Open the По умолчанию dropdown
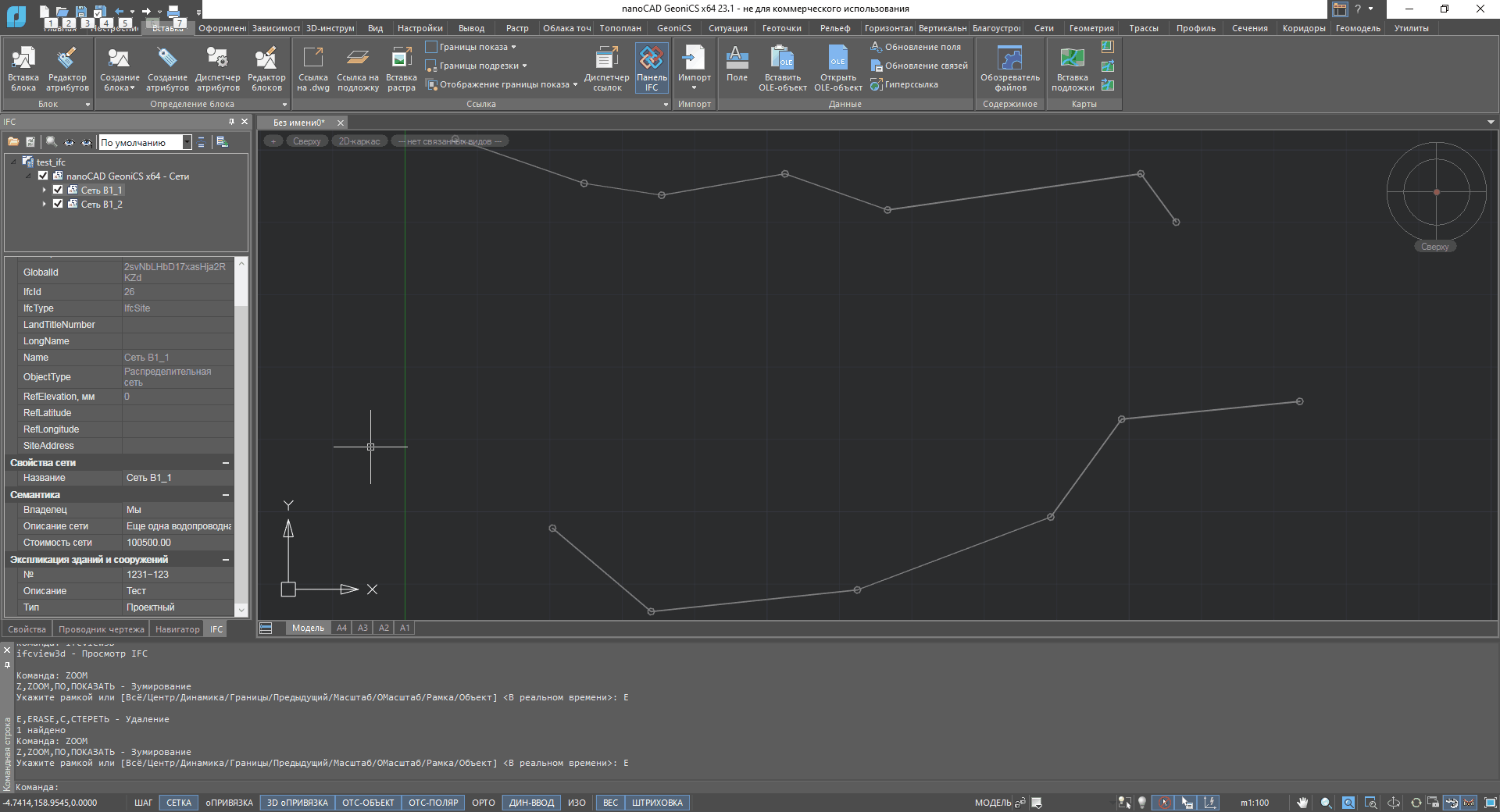The width and height of the screenshot is (1500, 812). tap(187, 142)
